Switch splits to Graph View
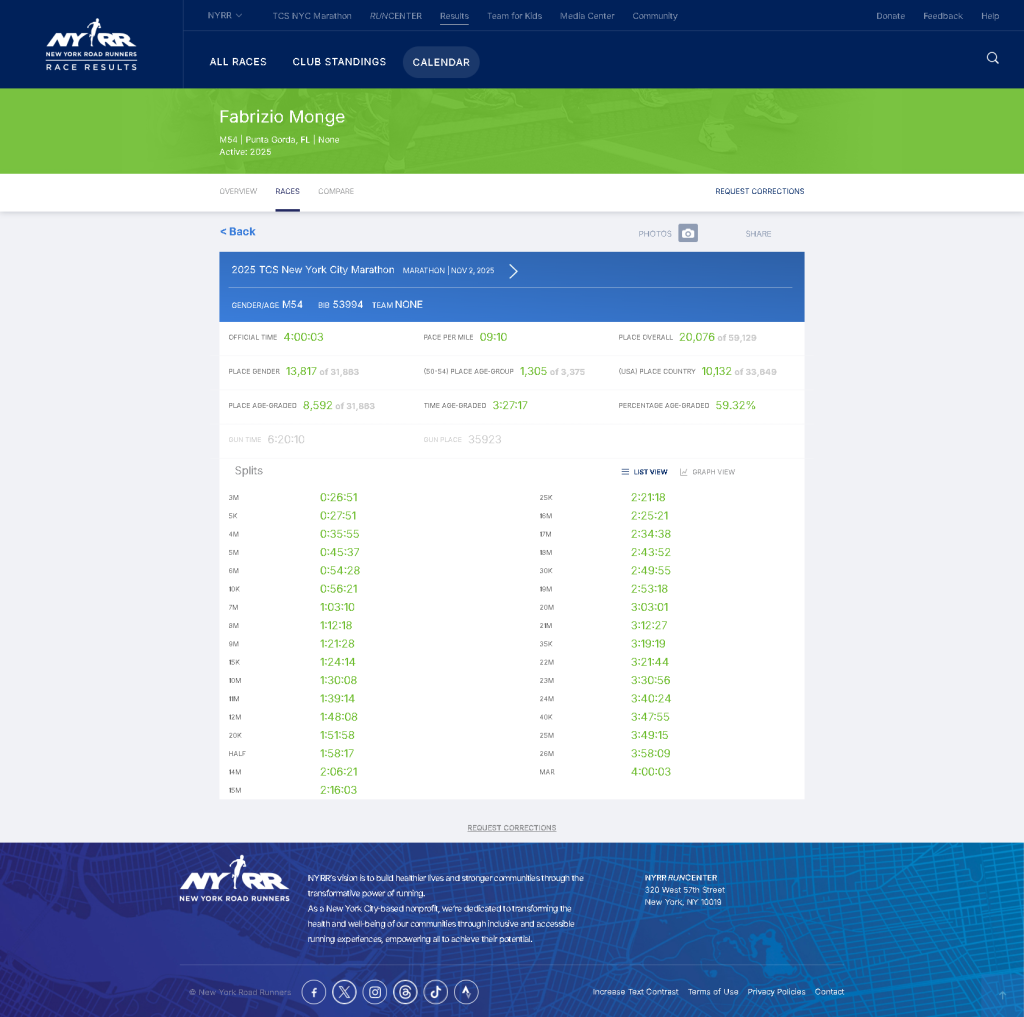The image size is (1024, 1017). pyautogui.click(x=708, y=472)
